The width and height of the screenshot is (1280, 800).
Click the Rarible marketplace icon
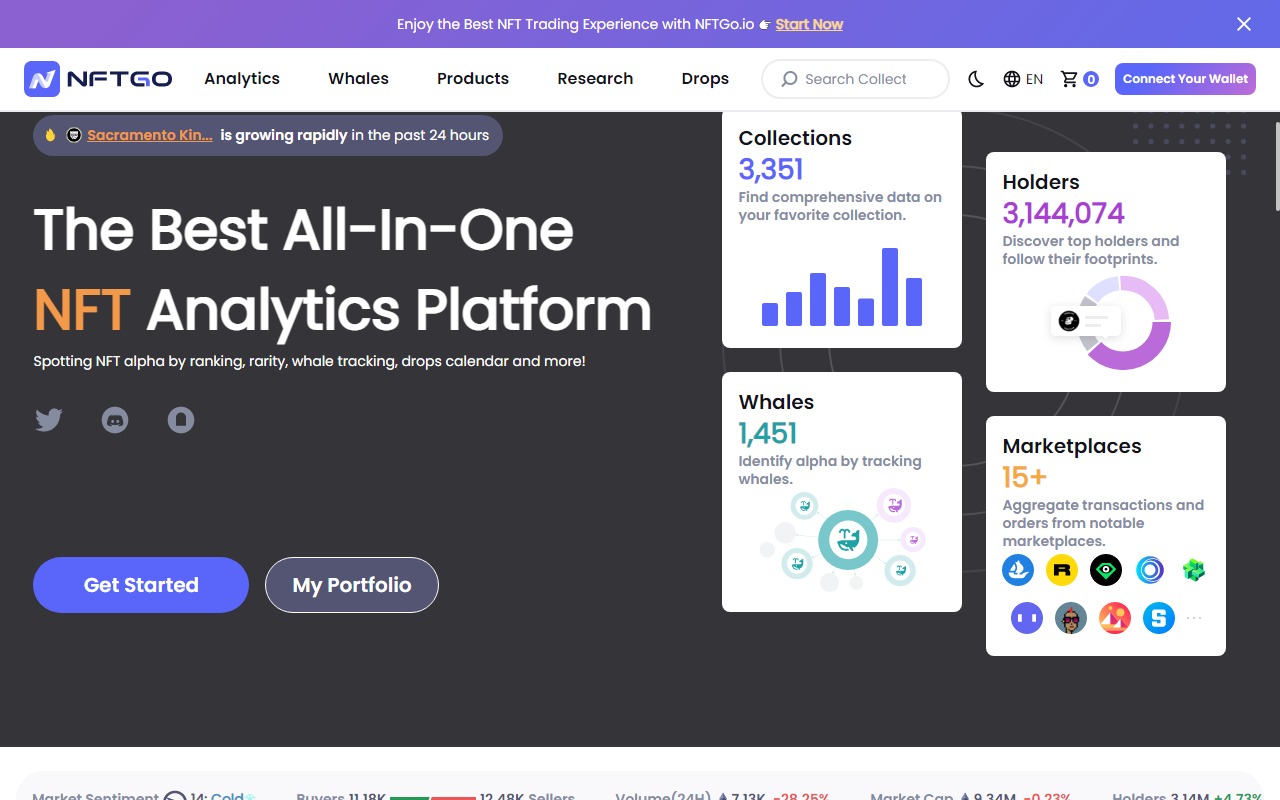(x=1062, y=569)
